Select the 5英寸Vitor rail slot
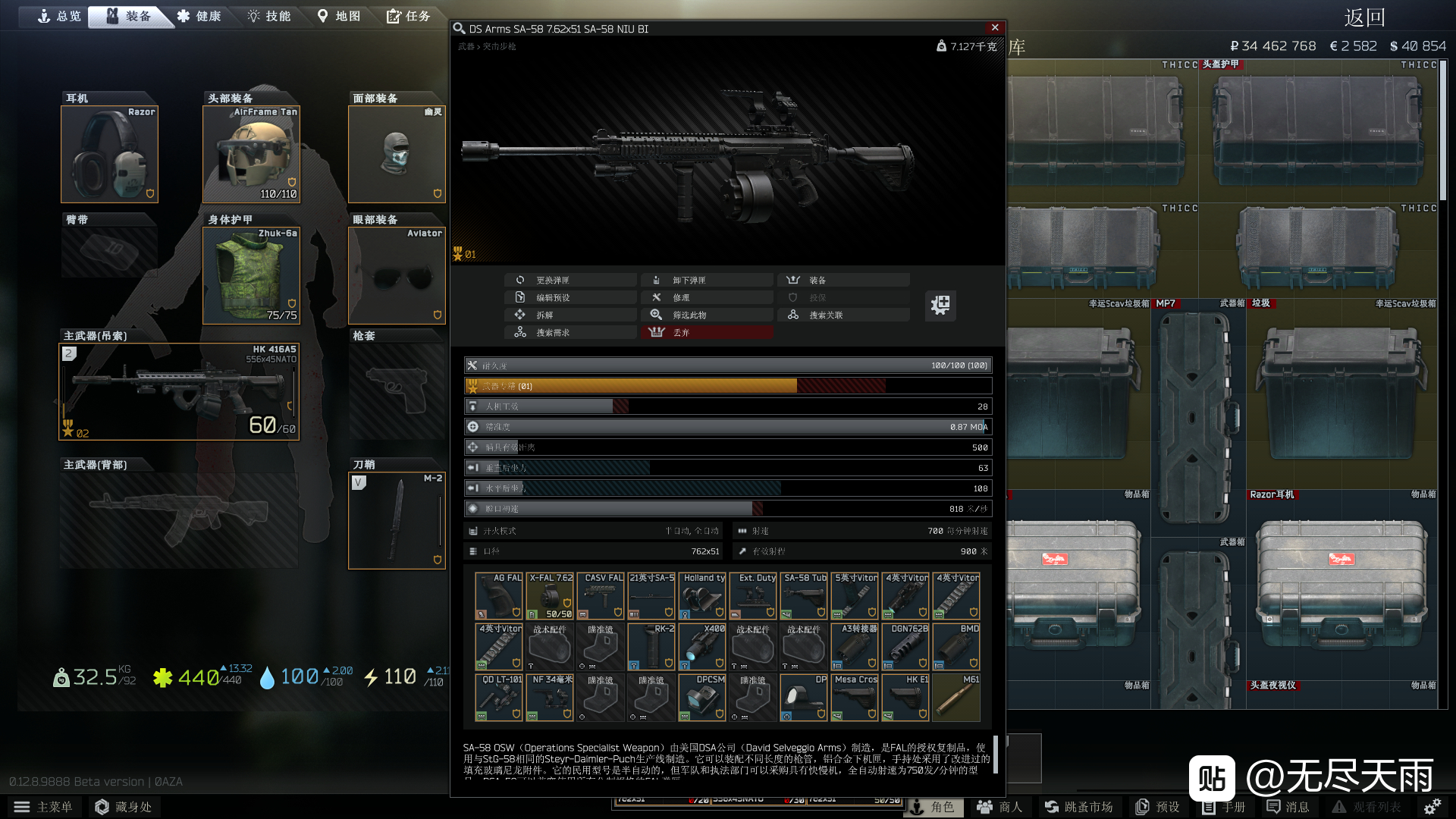 855,596
